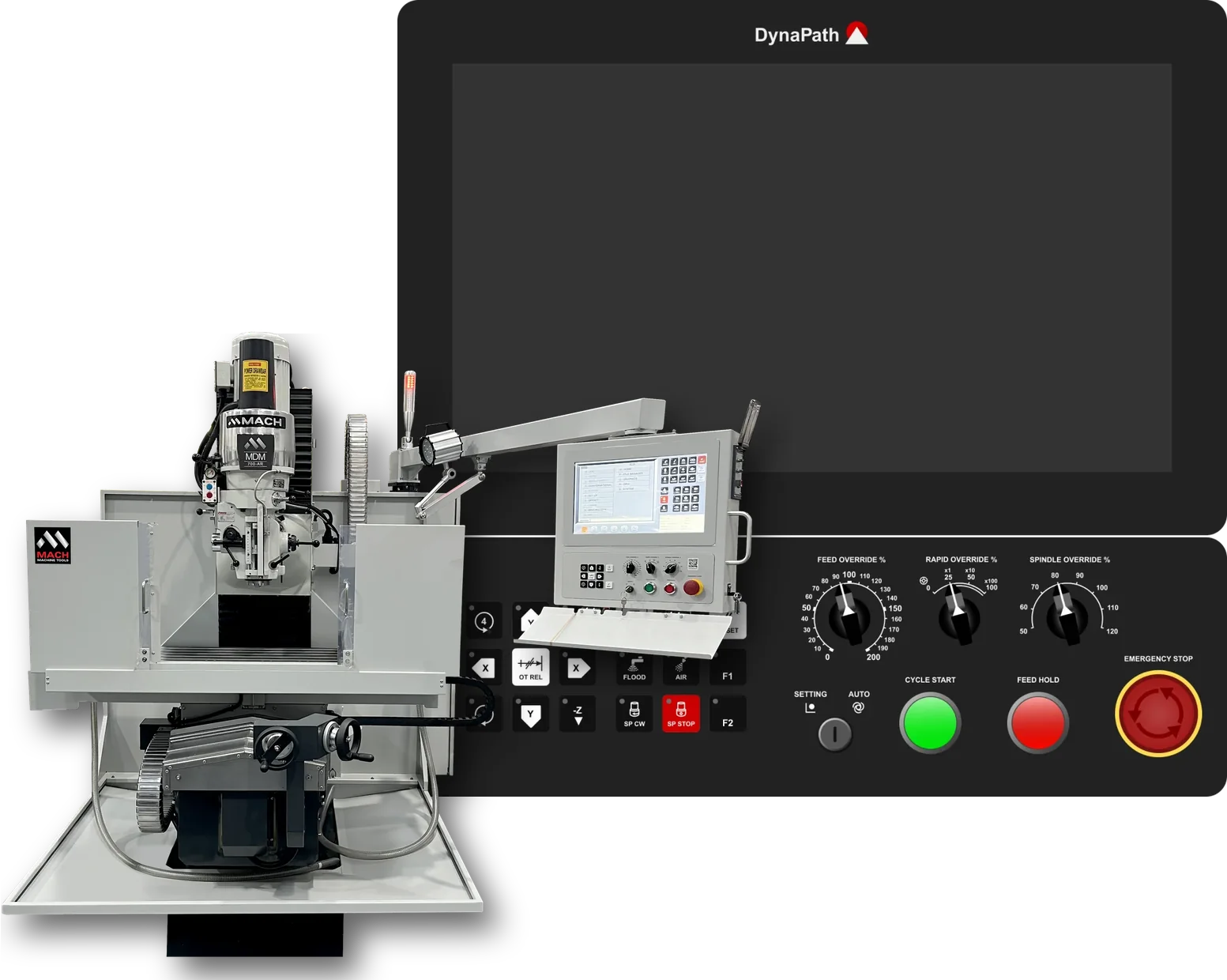Click the '120' mark on spindle dial
Viewport: 1227px width, 980px height.
point(1112,631)
